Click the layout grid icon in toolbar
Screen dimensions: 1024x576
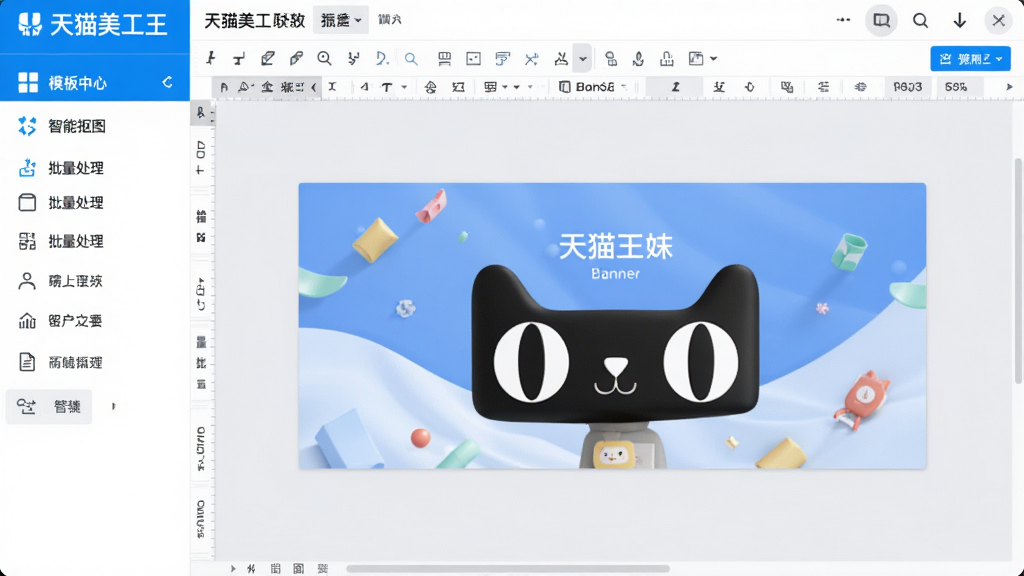click(x=445, y=59)
